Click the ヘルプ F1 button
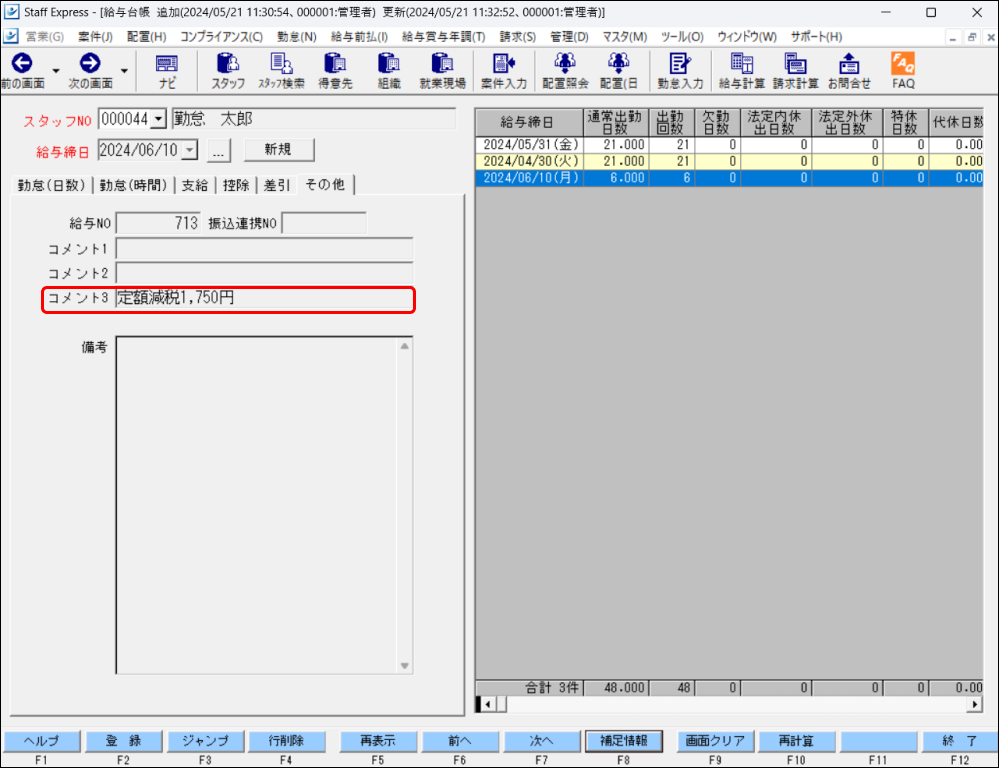 point(41,741)
